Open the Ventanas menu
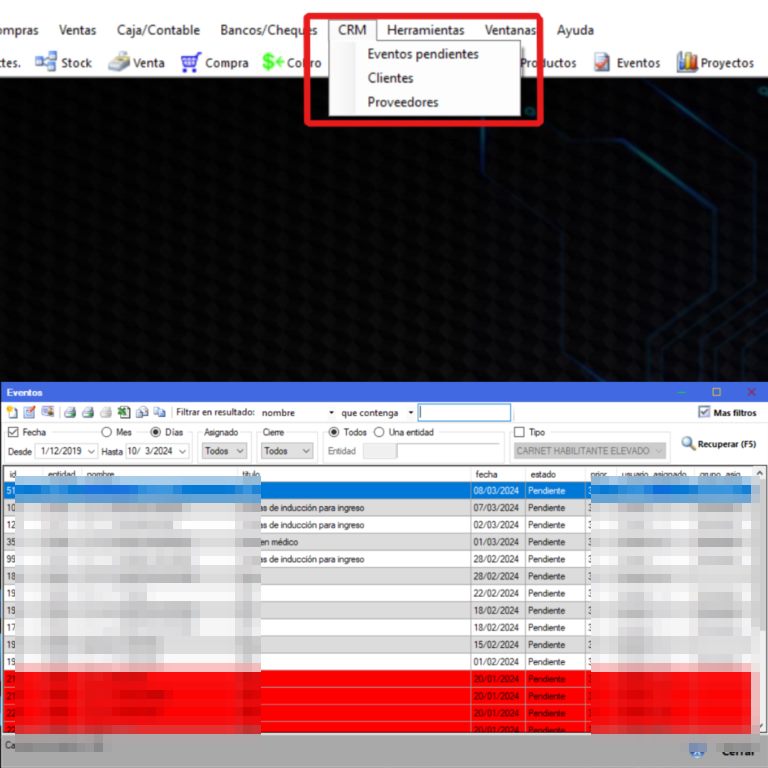 (510, 30)
